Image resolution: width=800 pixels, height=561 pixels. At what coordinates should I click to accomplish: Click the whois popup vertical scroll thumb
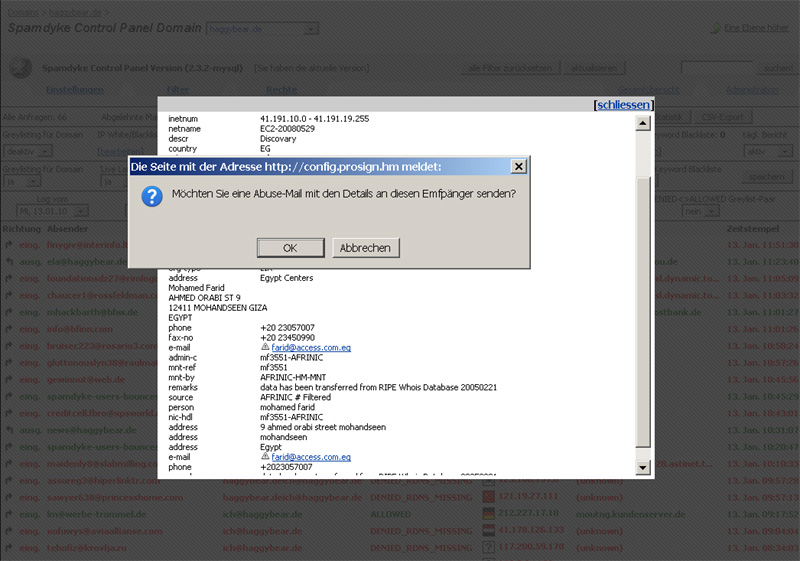tap(643, 311)
